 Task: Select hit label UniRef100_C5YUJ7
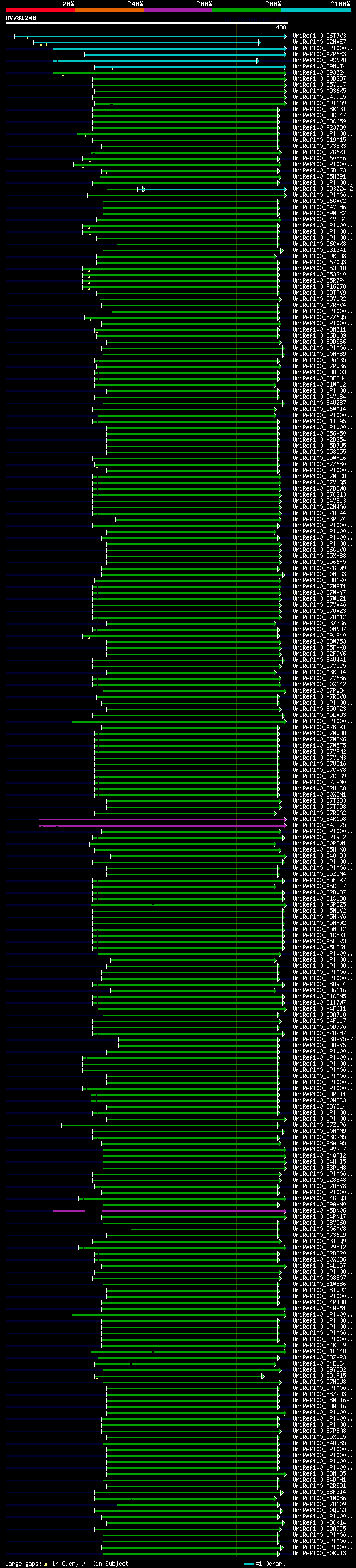(x=319, y=85)
